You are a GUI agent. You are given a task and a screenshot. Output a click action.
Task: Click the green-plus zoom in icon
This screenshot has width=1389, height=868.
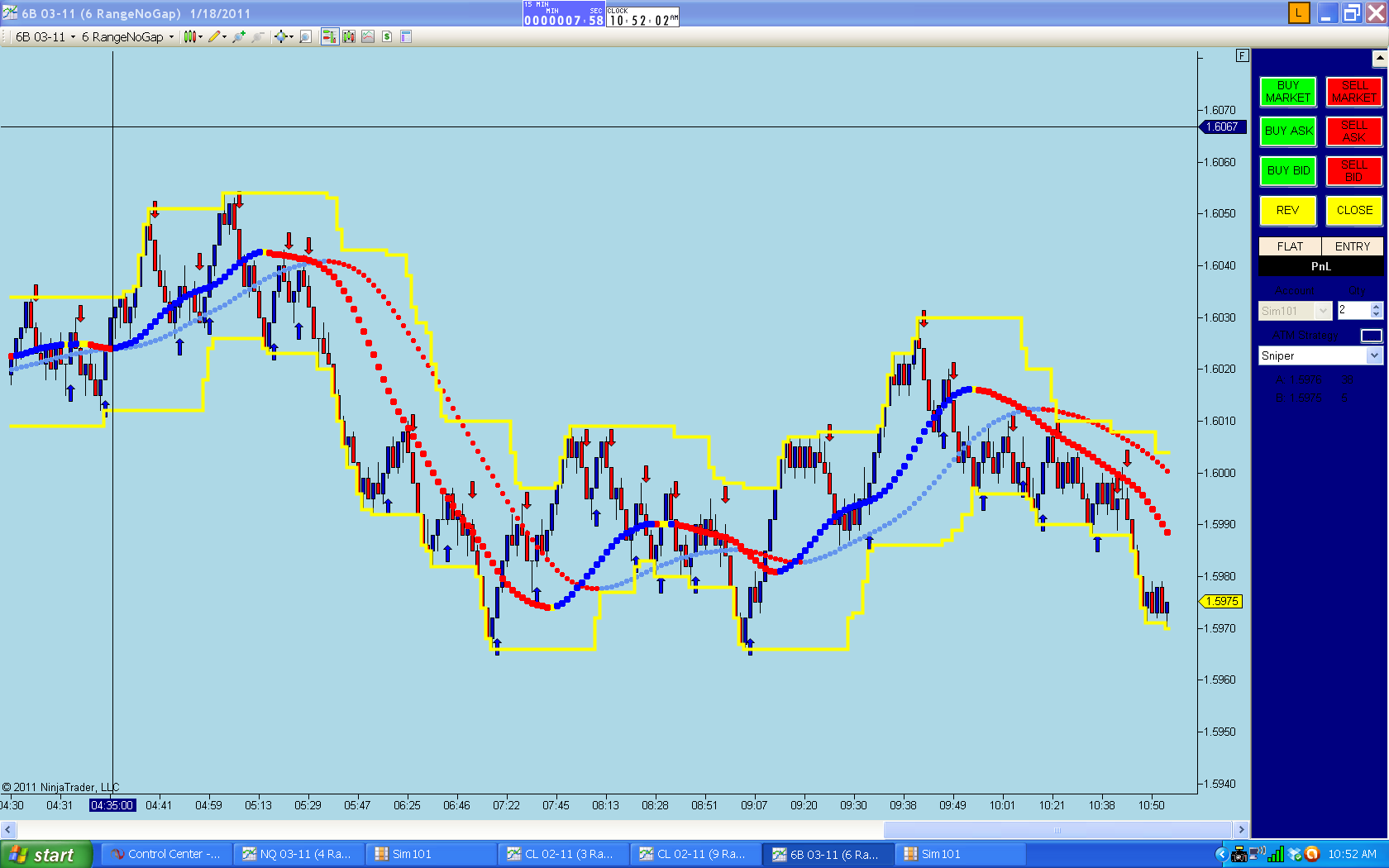coord(239,36)
